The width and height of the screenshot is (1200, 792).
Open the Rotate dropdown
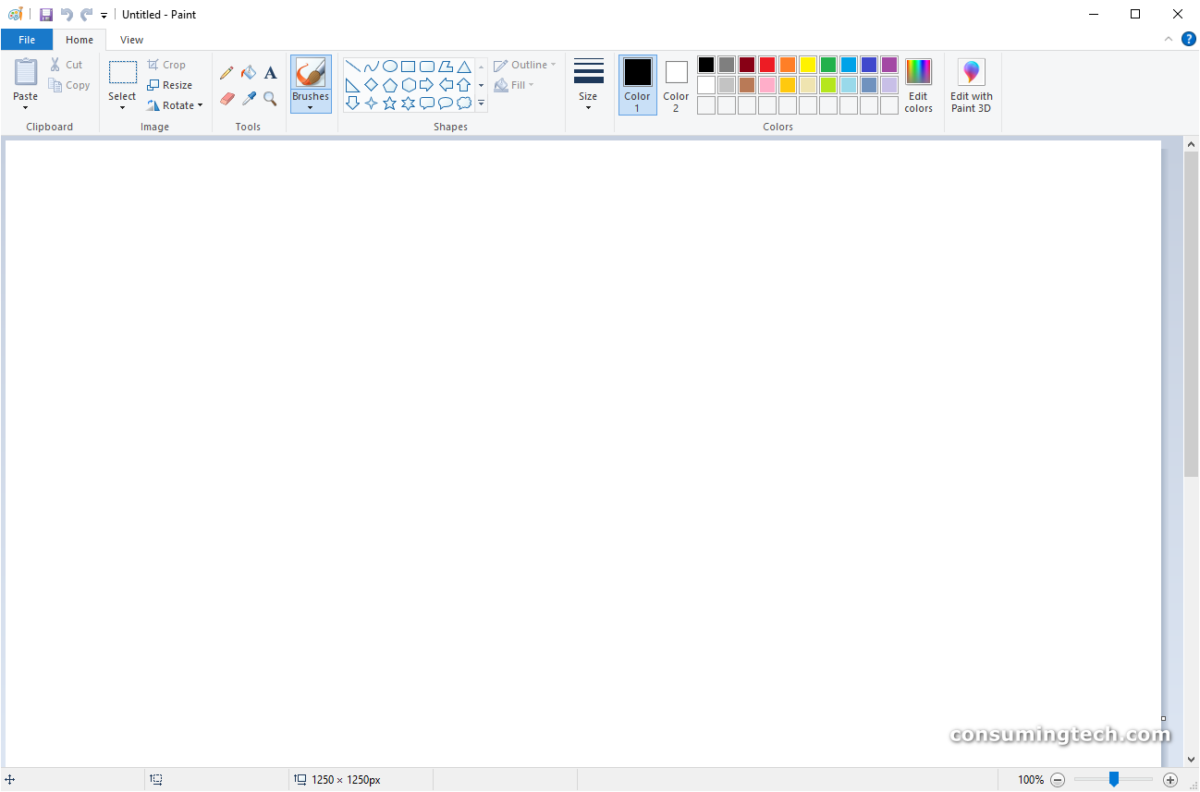point(175,105)
